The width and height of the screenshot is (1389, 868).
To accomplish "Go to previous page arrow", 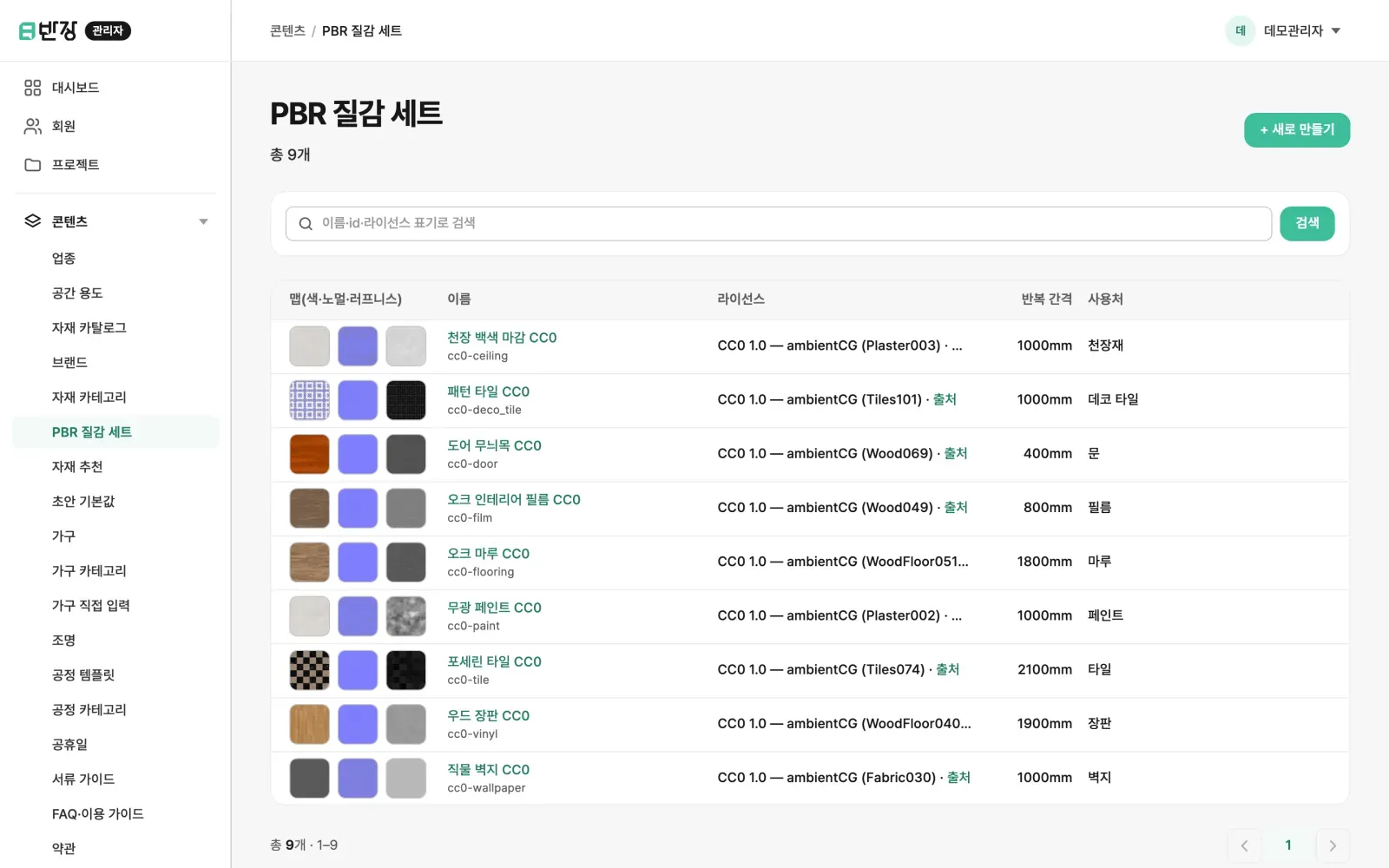I will click(x=1244, y=845).
